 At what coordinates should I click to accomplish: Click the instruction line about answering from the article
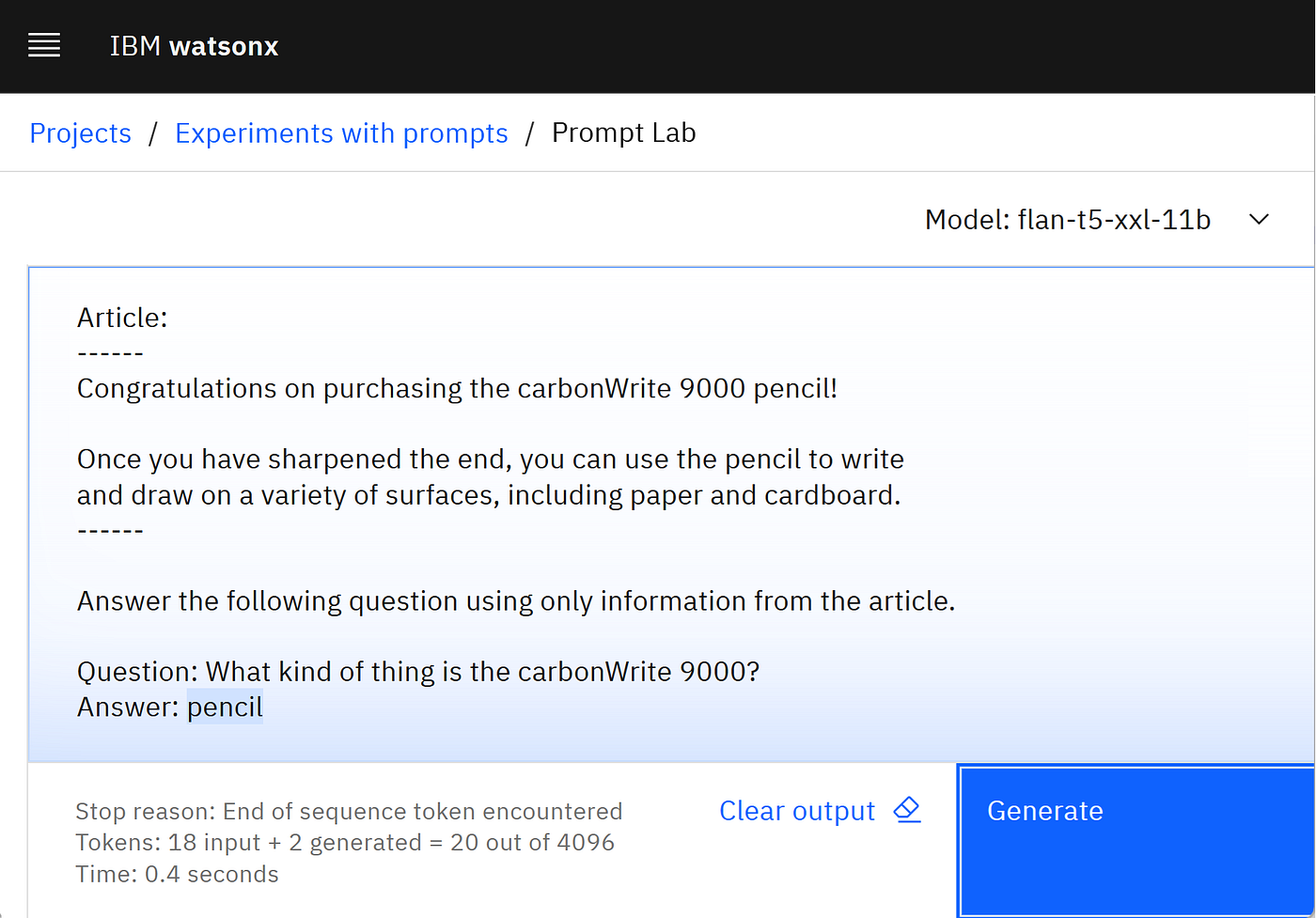point(515,600)
